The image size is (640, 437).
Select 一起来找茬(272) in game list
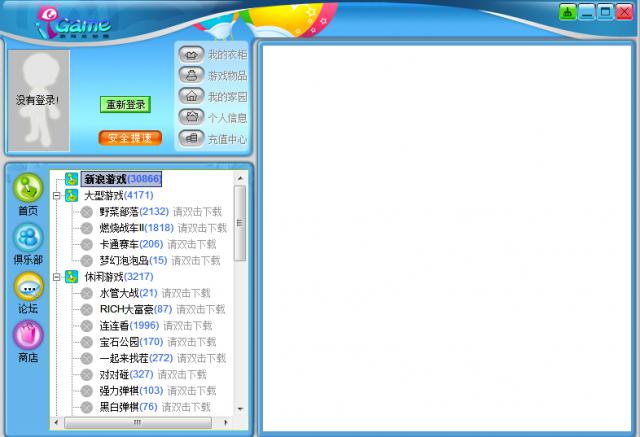point(136,359)
